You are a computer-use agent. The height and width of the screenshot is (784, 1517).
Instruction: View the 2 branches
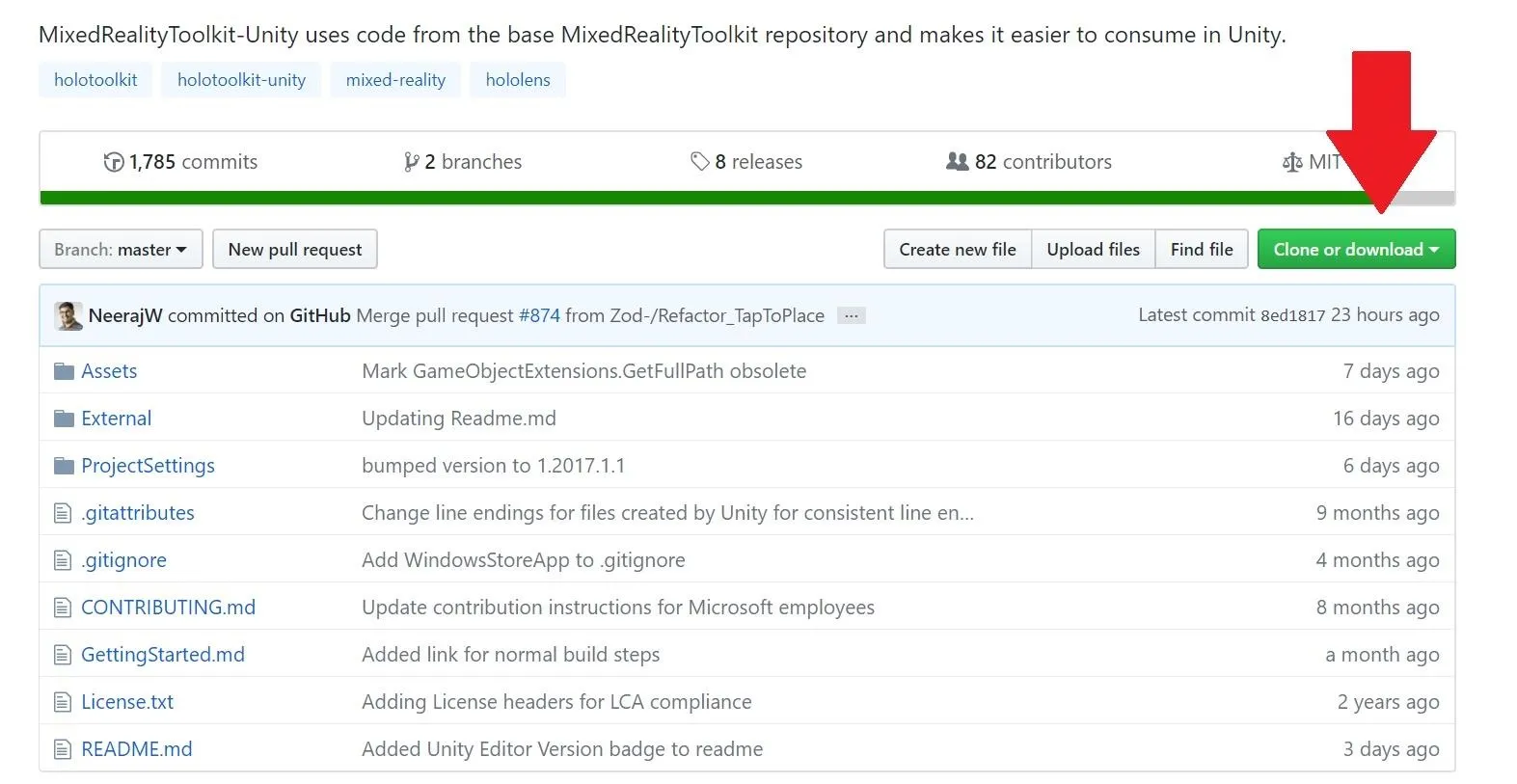coord(463,162)
